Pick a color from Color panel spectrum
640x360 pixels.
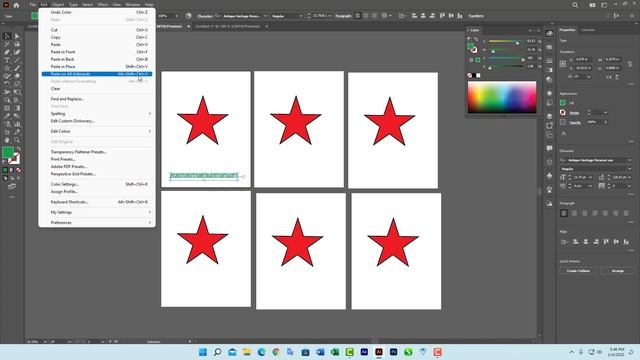pyautogui.click(x=502, y=97)
